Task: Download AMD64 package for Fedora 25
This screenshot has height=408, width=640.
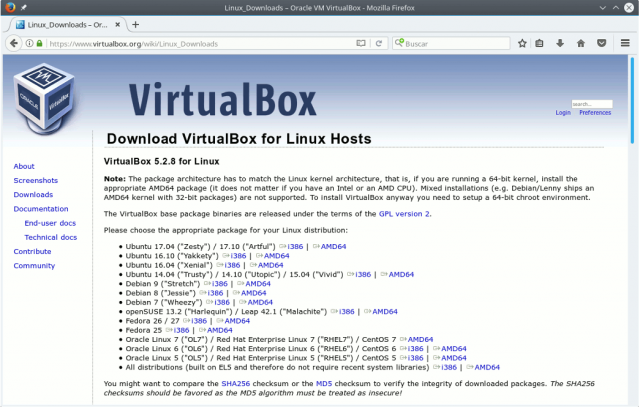Action: pos(219,330)
